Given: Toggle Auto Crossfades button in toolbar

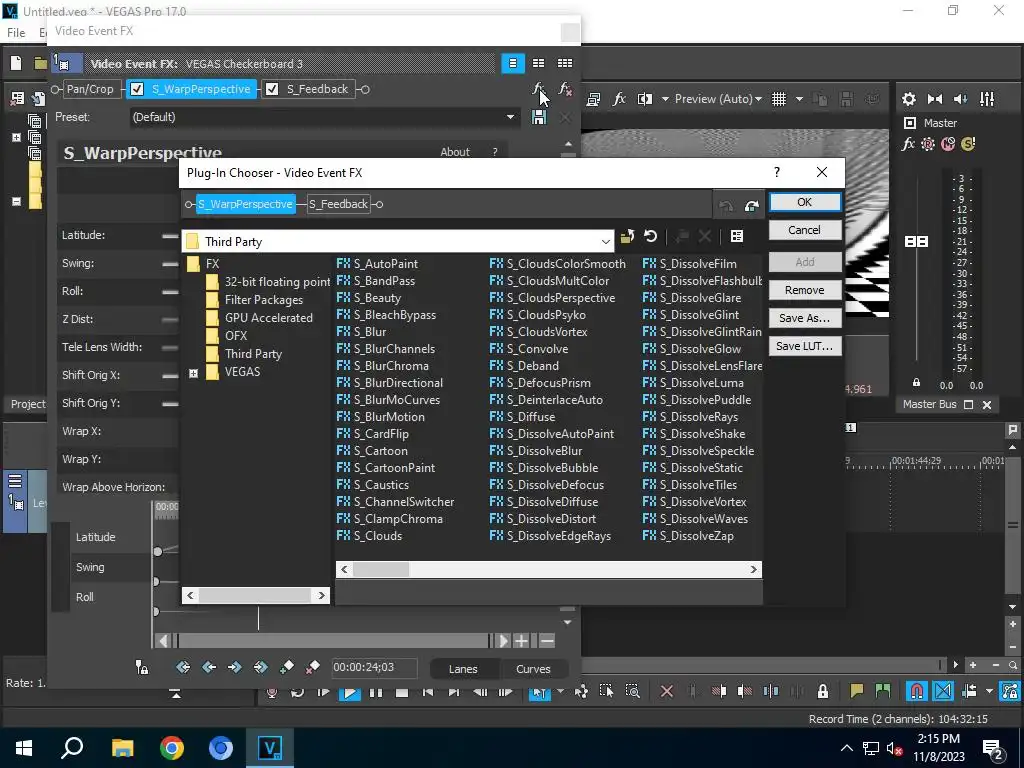Looking at the screenshot, I should coord(943,691).
